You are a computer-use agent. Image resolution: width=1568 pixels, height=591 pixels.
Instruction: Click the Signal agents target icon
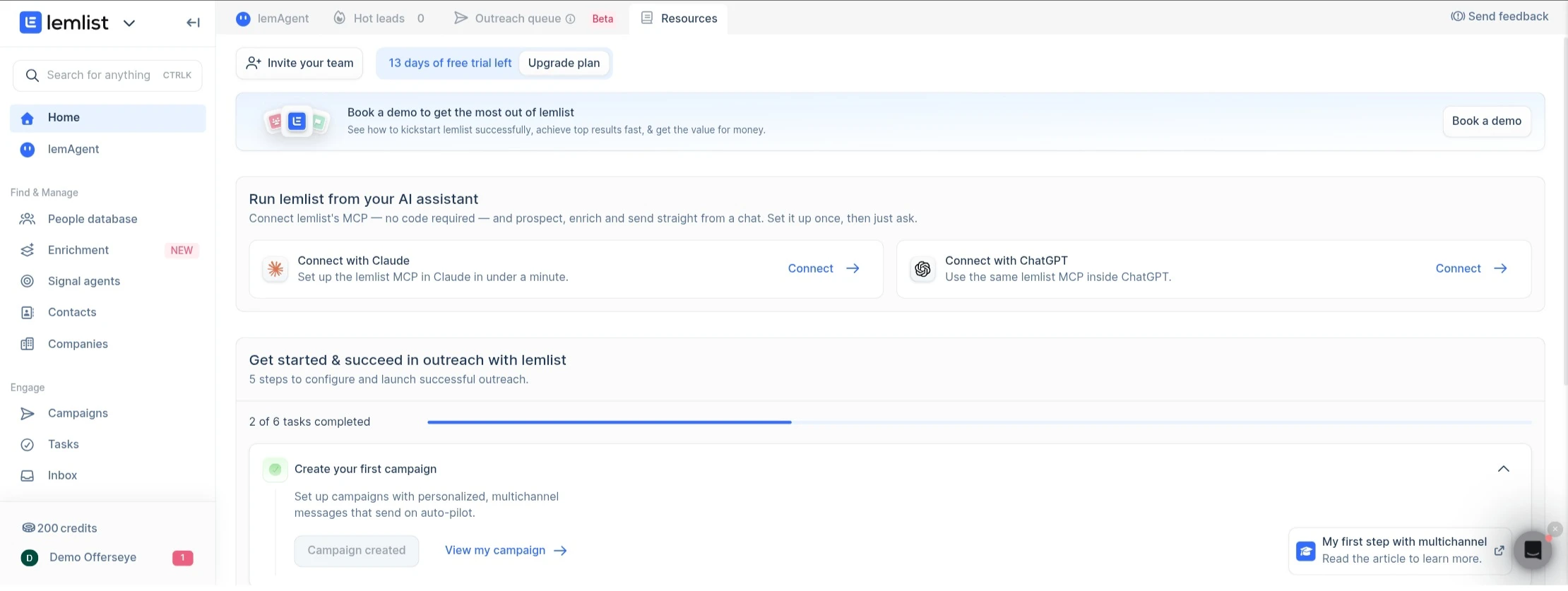(28, 281)
